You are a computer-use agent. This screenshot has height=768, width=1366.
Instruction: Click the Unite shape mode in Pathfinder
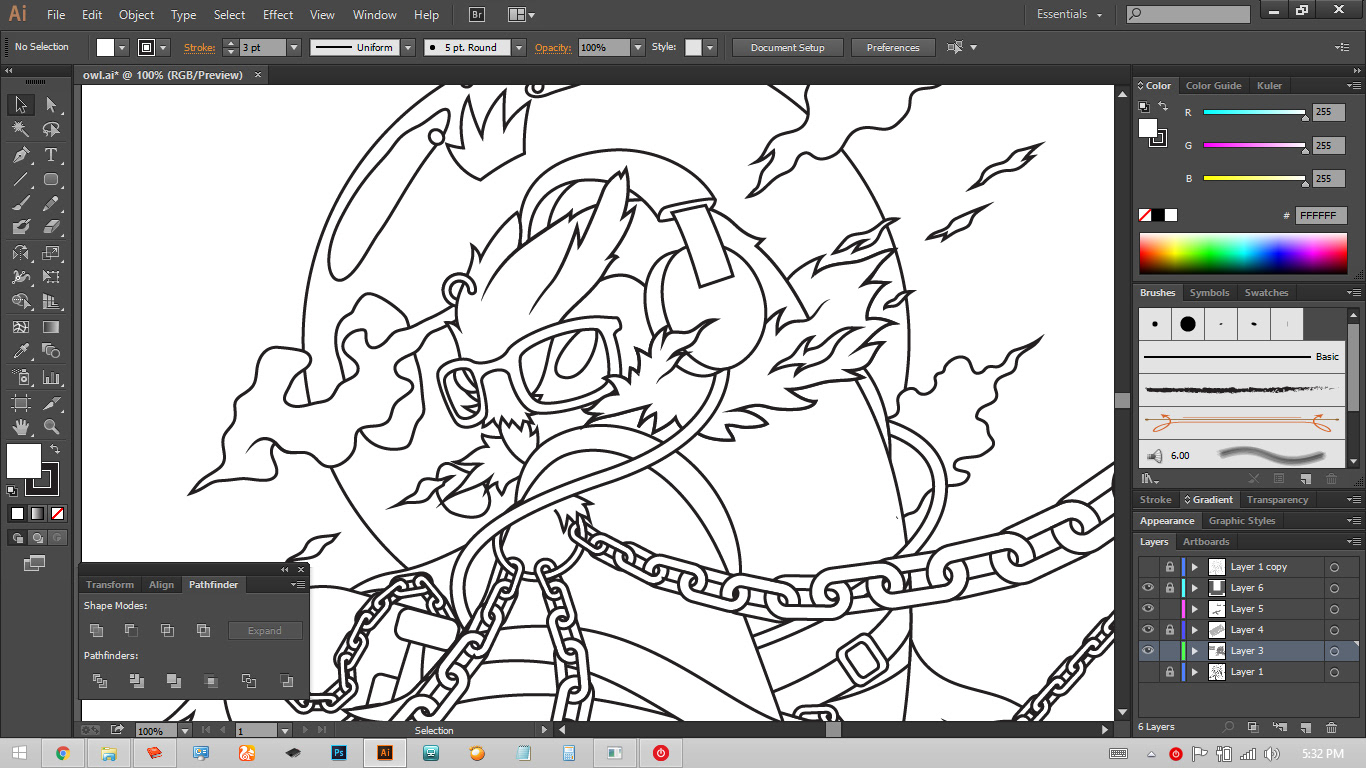point(96,631)
